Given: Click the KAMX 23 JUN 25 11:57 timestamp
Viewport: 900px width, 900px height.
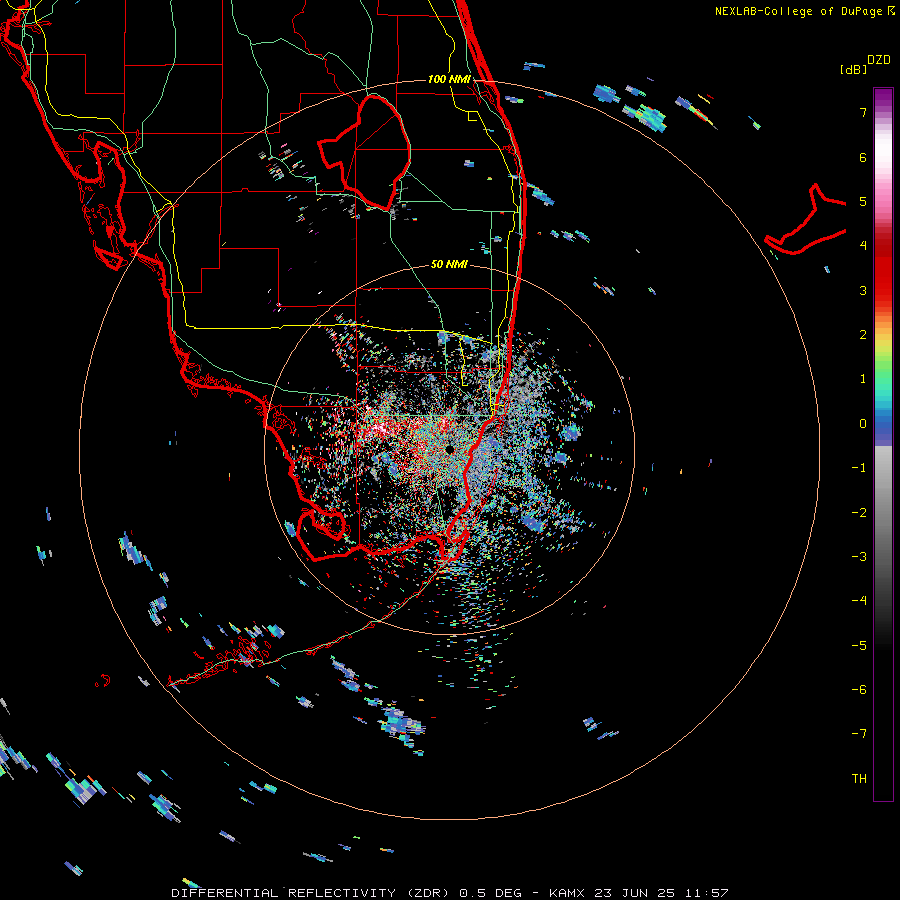Looking at the screenshot, I should click(639, 893).
